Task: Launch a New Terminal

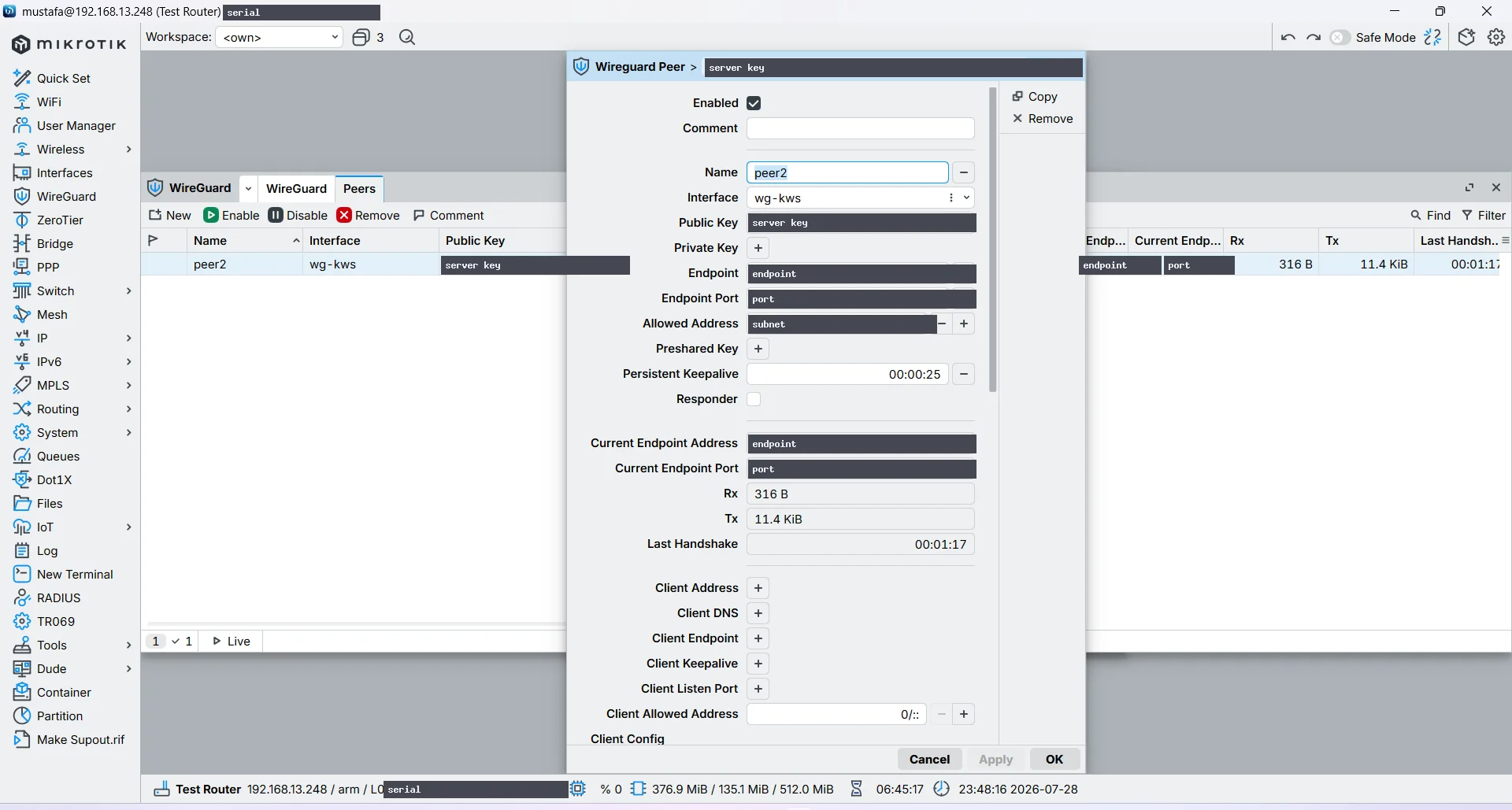Action: click(x=63, y=574)
